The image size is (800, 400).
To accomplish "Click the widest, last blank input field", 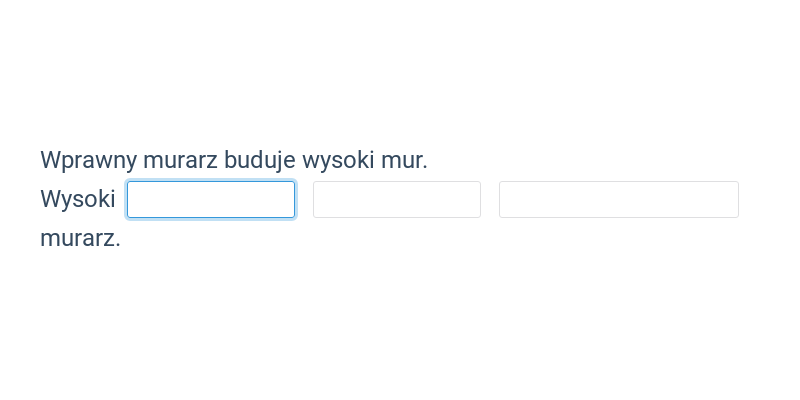I will point(619,199).
